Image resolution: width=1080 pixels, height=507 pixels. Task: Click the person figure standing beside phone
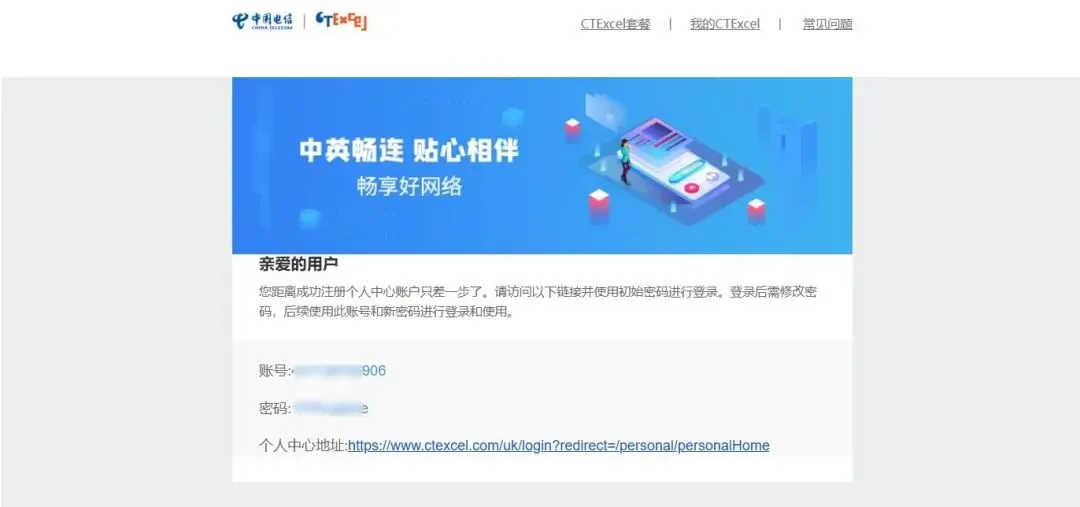coord(625,161)
